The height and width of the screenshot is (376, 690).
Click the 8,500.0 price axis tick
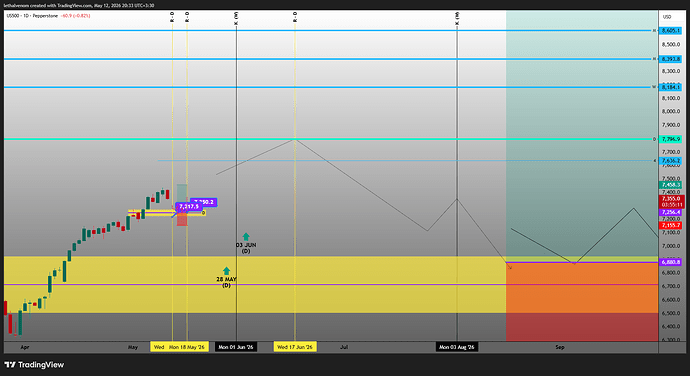[x=671, y=44]
